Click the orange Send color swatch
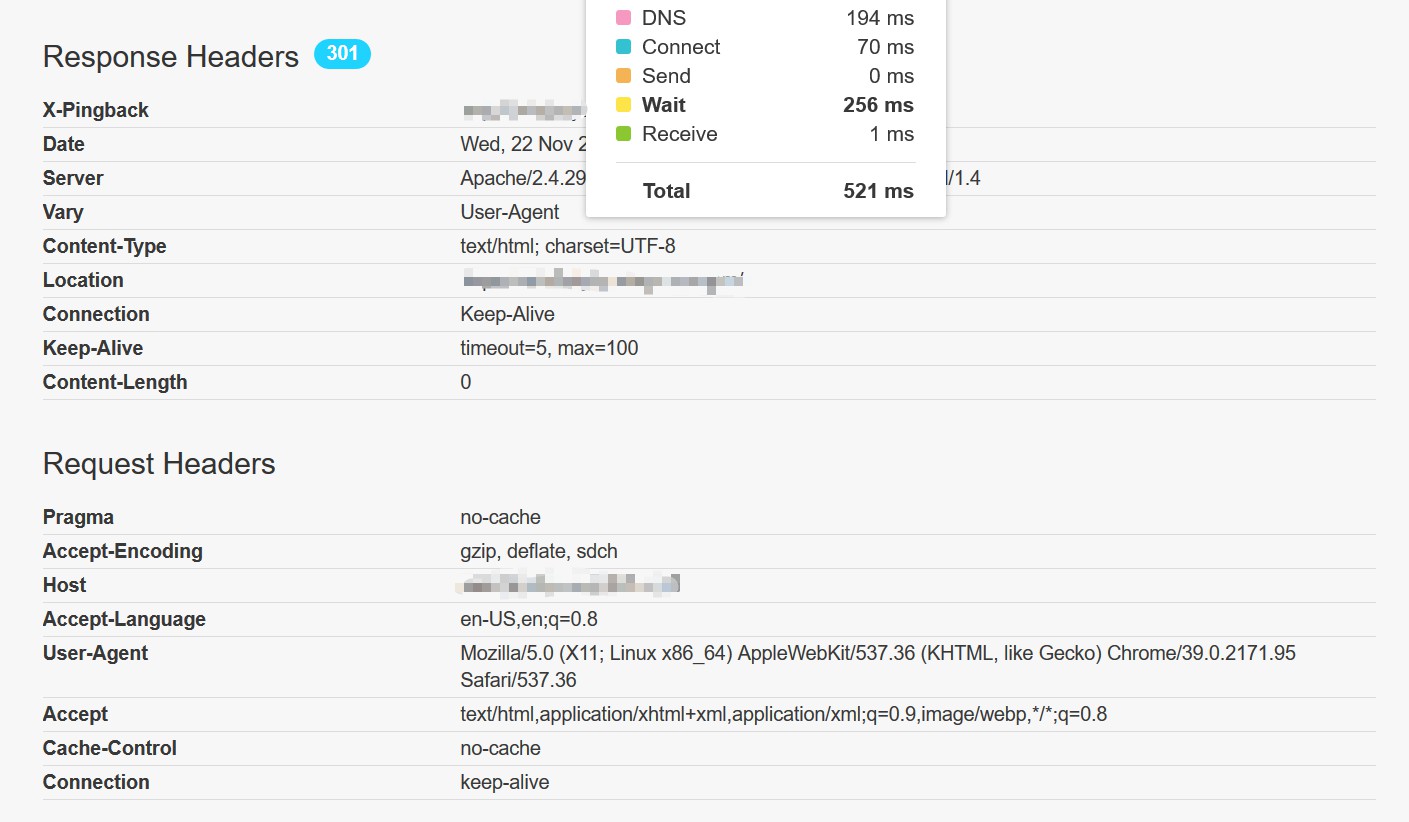Image resolution: width=1409 pixels, height=822 pixels. (623, 76)
